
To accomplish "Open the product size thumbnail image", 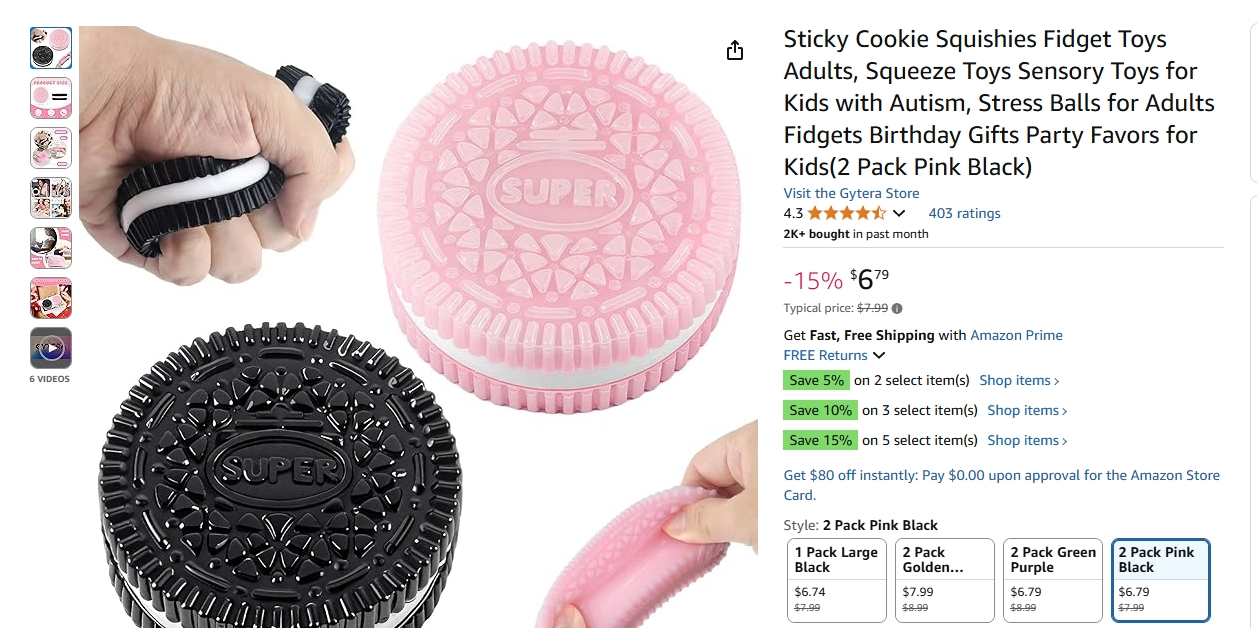I will coord(51,98).
